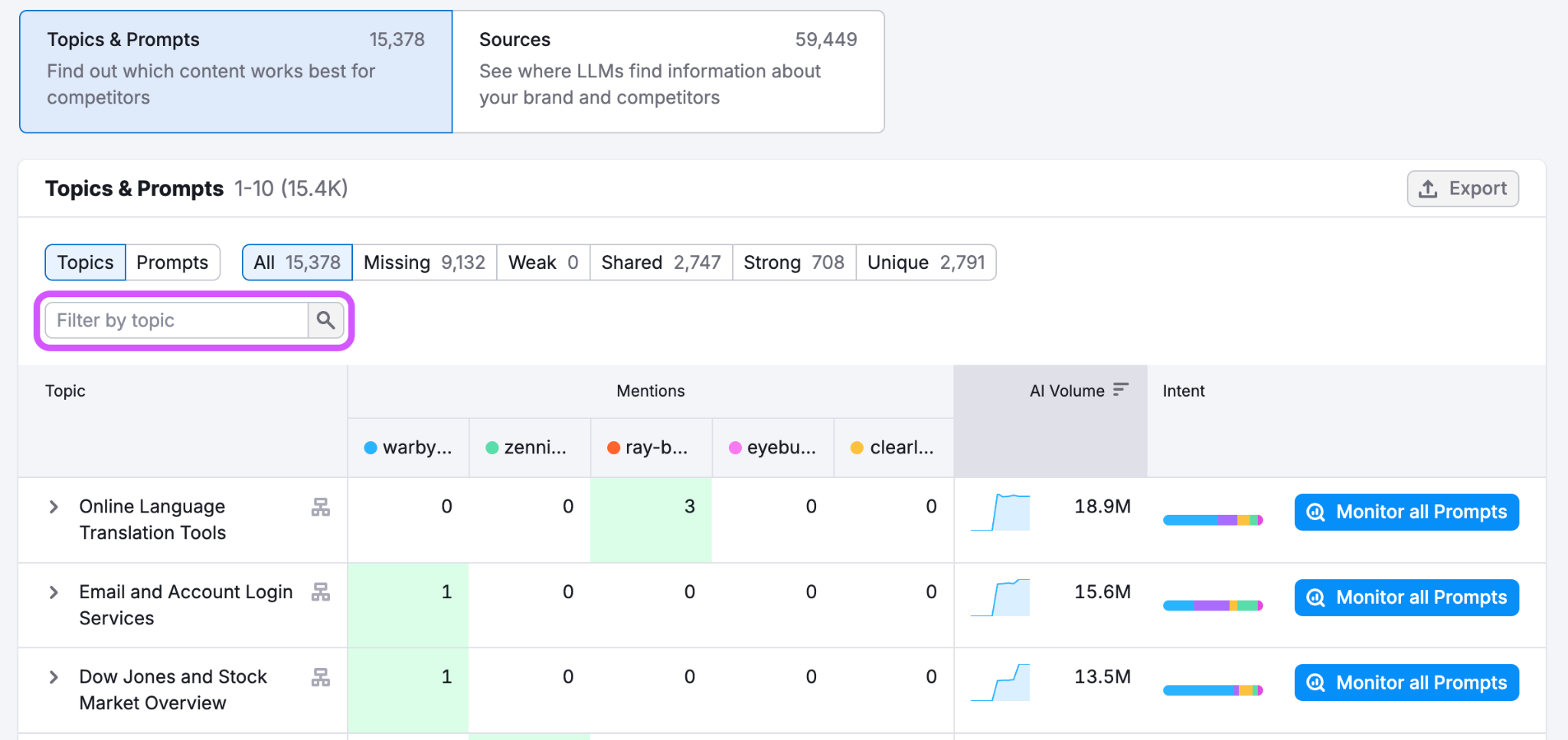This screenshot has height=740, width=1568.
Task: Click the intent color bar for Email and Account Login Services
Action: coord(1212,604)
